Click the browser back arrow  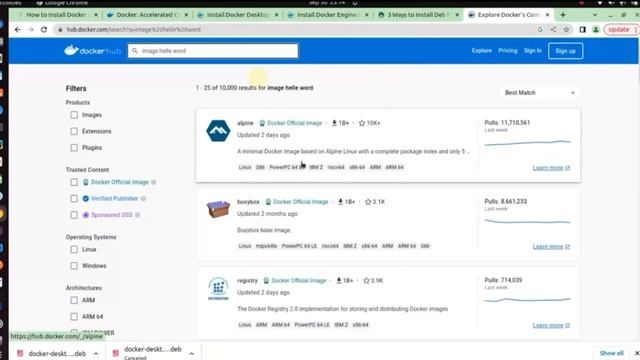point(17,29)
